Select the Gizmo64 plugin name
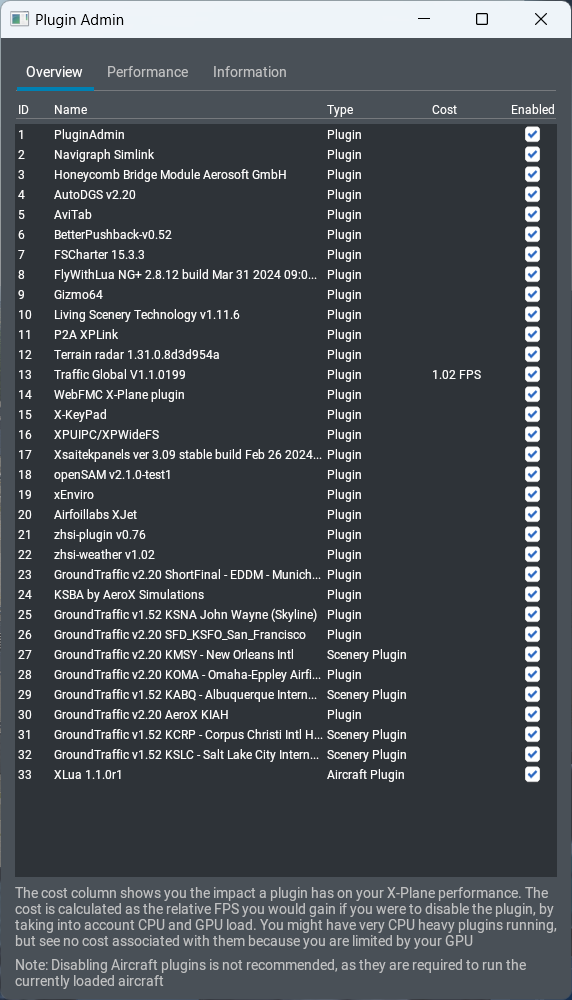This screenshot has height=1000, width=572. (x=78, y=294)
